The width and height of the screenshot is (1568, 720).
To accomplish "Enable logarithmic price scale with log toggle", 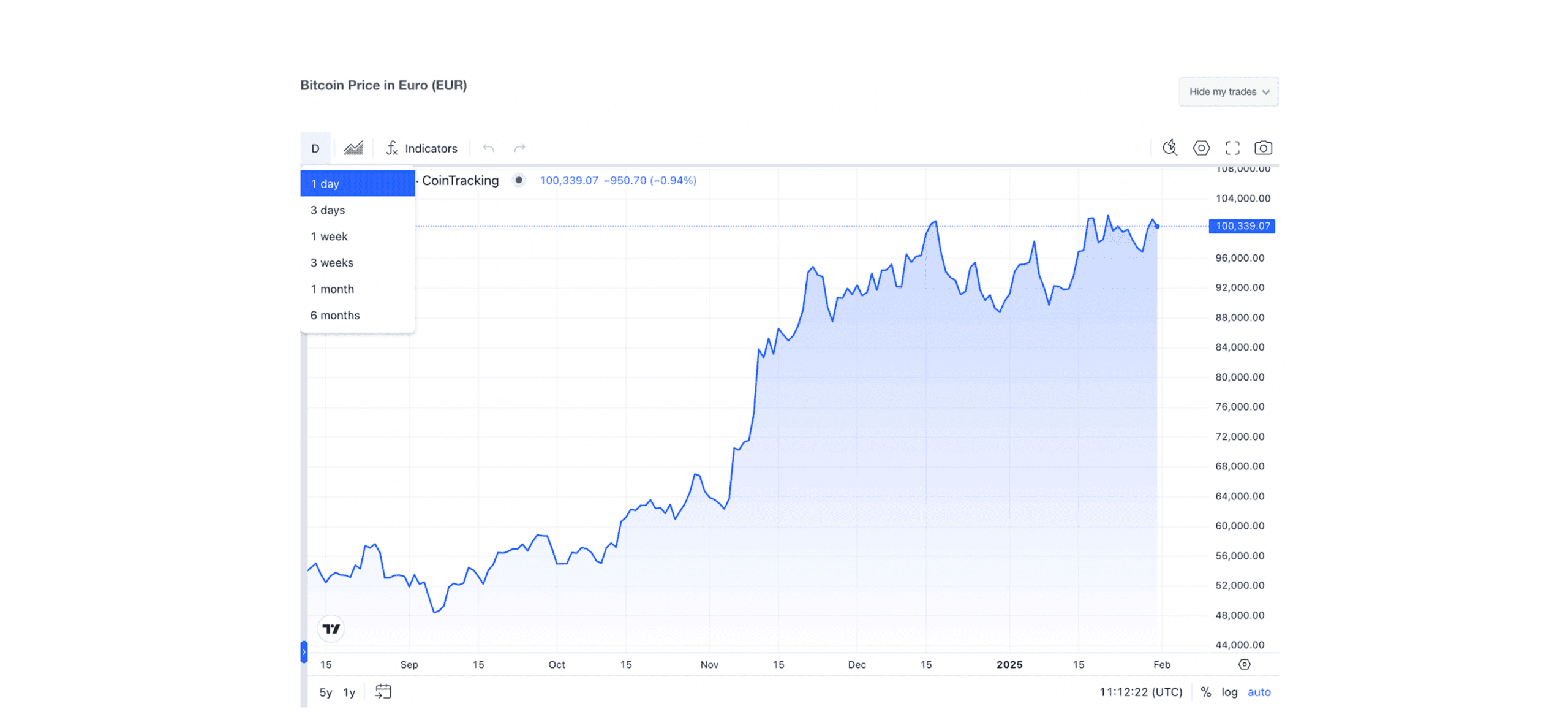I will tap(1229, 692).
